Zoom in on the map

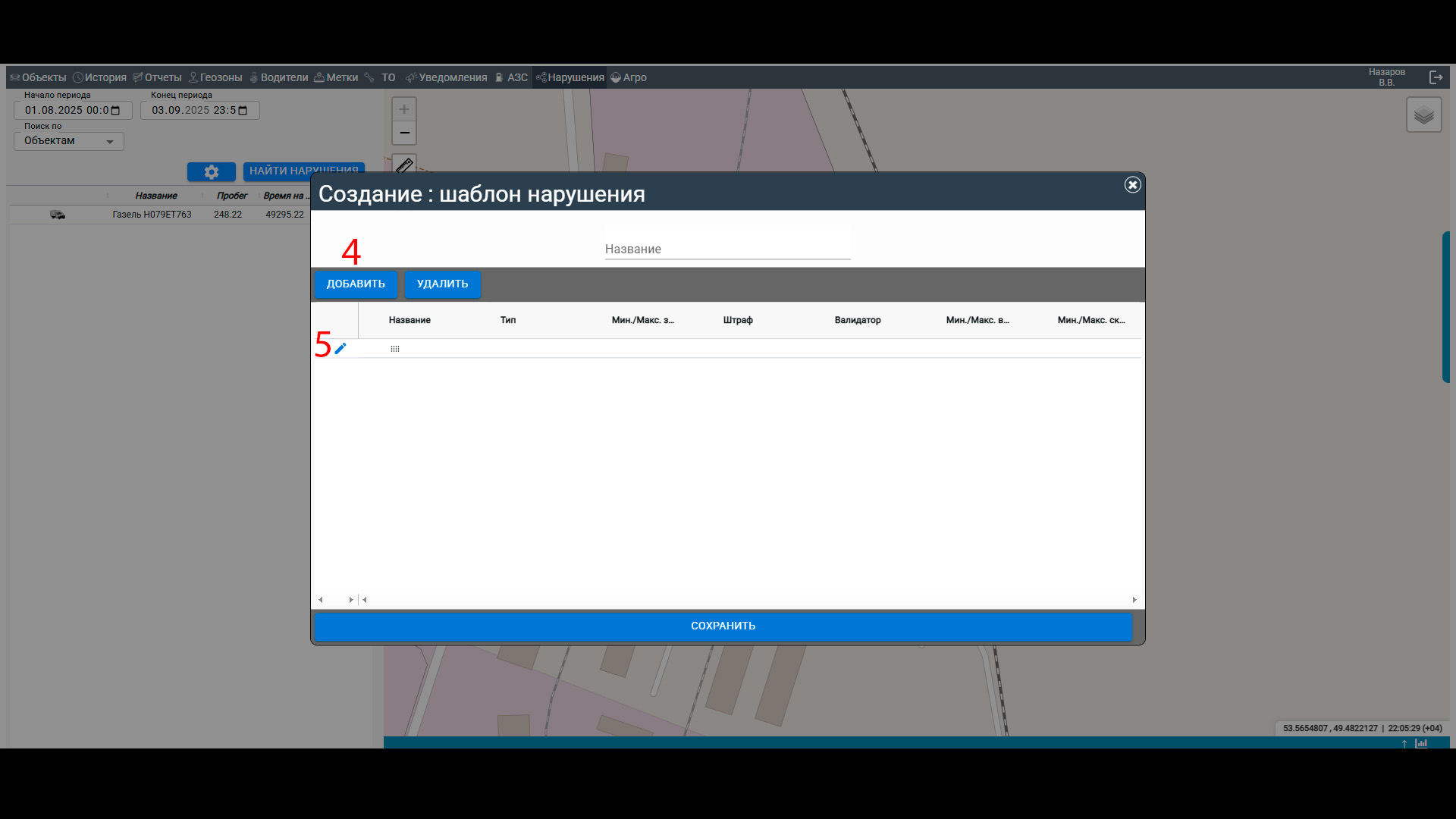point(404,109)
